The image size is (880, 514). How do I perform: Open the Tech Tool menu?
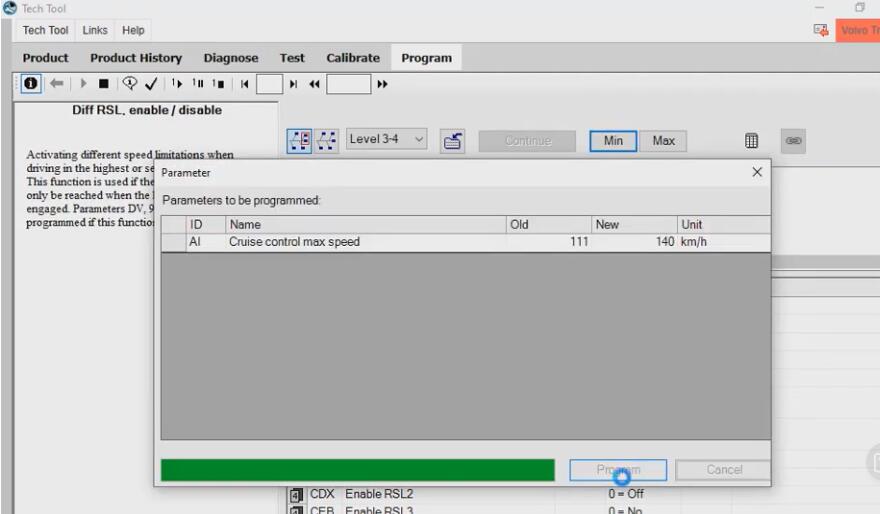pos(45,30)
